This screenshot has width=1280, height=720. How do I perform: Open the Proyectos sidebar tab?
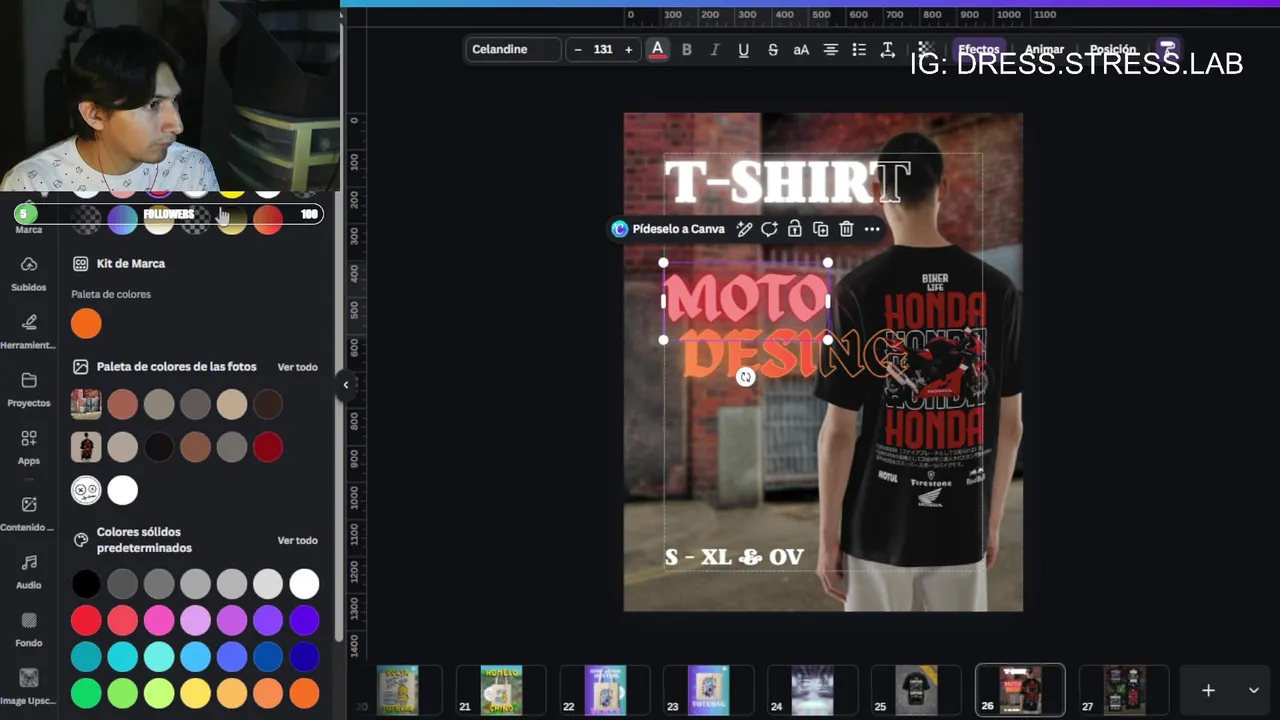click(28, 390)
